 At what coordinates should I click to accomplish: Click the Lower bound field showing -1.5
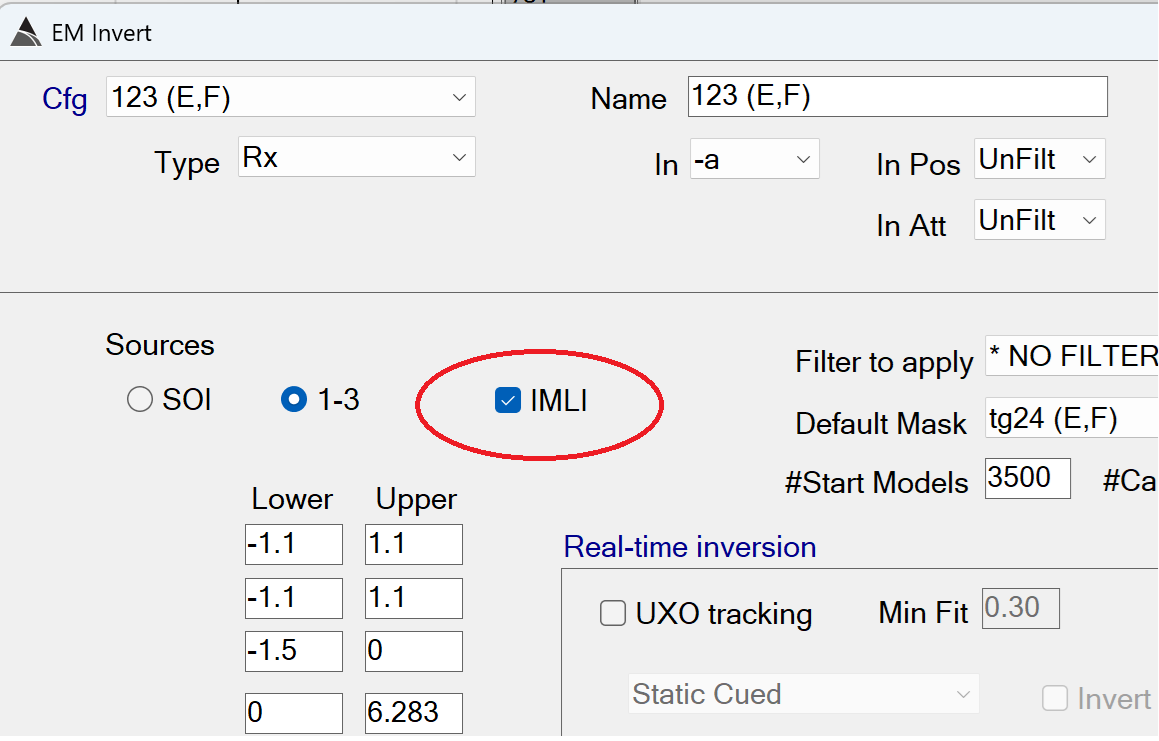click(293, 651)
